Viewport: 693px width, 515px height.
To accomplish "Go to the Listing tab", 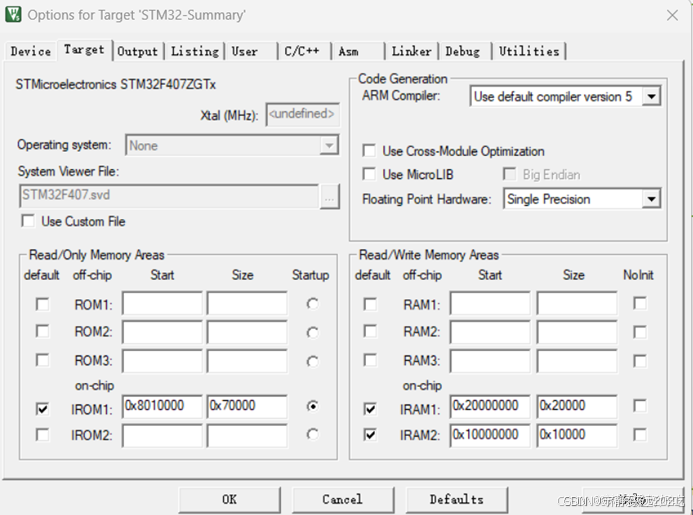I will point(195,51).
